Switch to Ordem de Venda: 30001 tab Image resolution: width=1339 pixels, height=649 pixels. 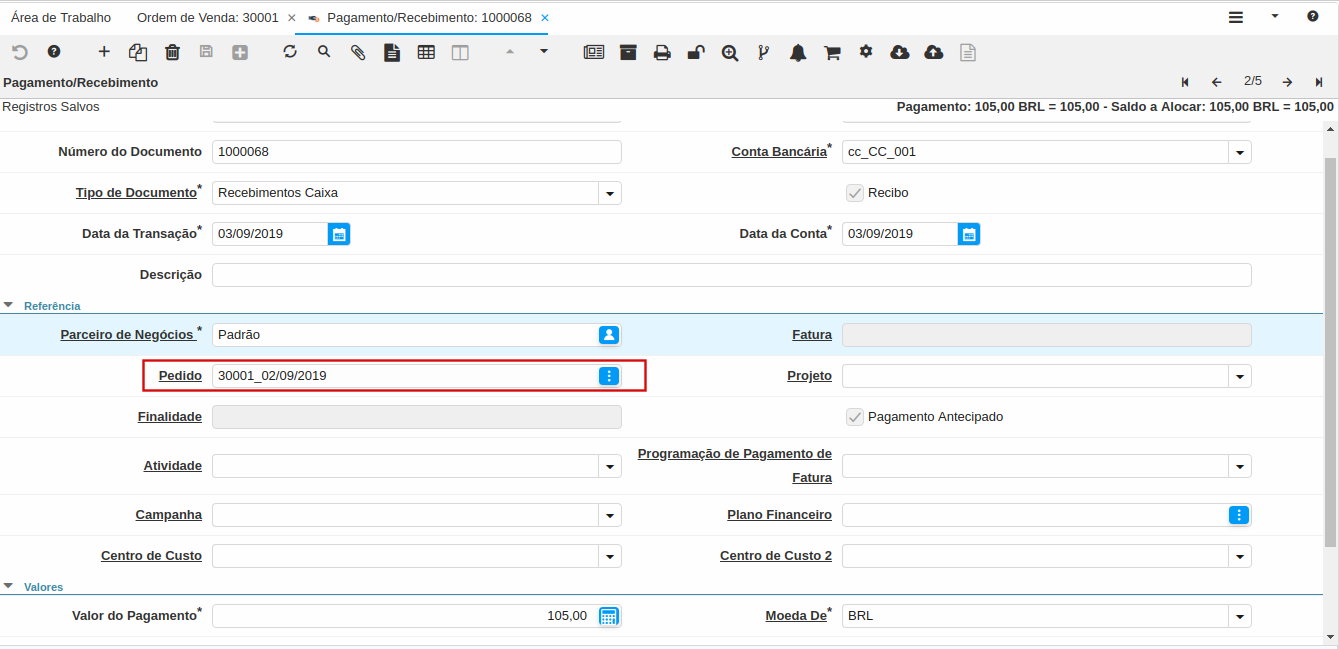click(207, 18)
